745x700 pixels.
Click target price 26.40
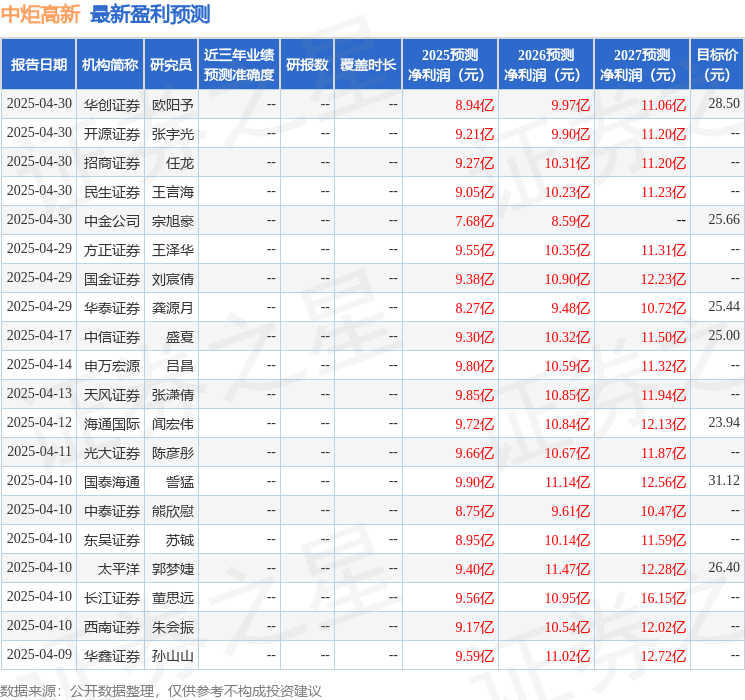[x=724, y=567]
